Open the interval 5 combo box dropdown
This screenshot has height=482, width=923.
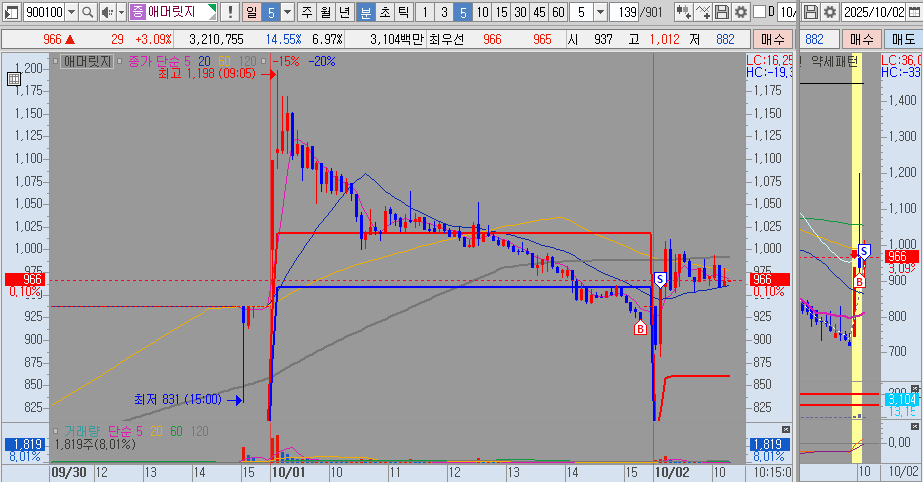600,12
